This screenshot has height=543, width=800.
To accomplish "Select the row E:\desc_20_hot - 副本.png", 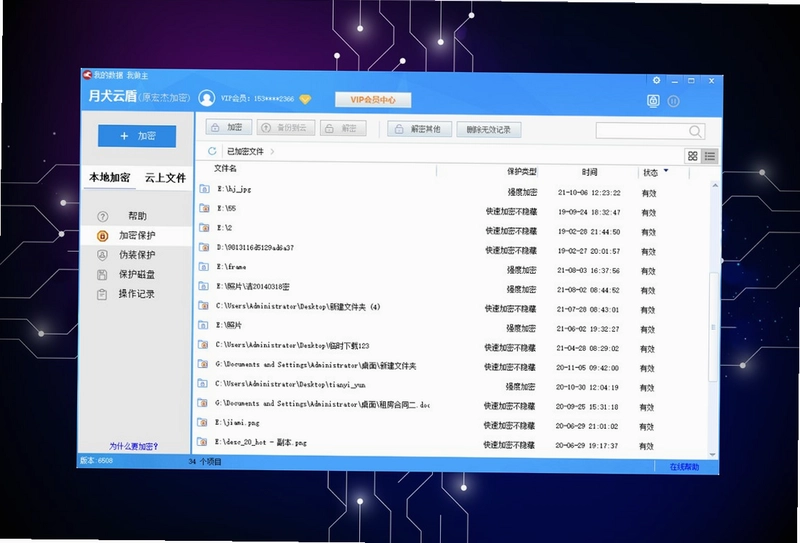I will (x=452, y=443).
